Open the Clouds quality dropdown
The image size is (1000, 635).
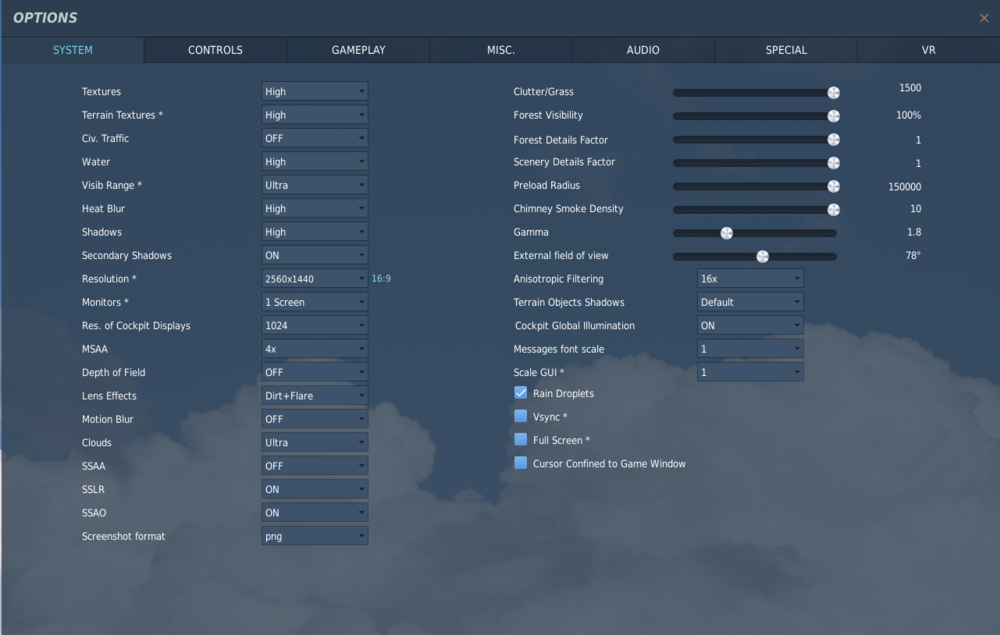[314, 442]
